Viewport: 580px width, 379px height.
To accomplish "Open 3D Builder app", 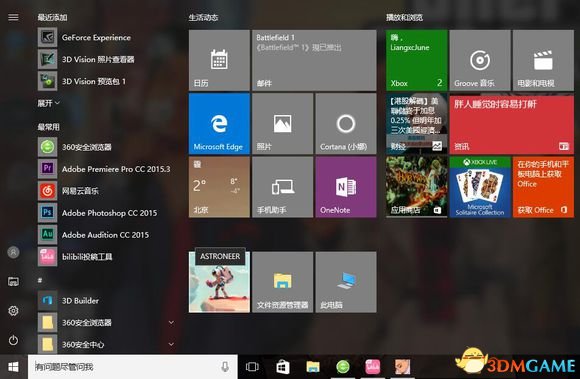I will click(68, 301).
